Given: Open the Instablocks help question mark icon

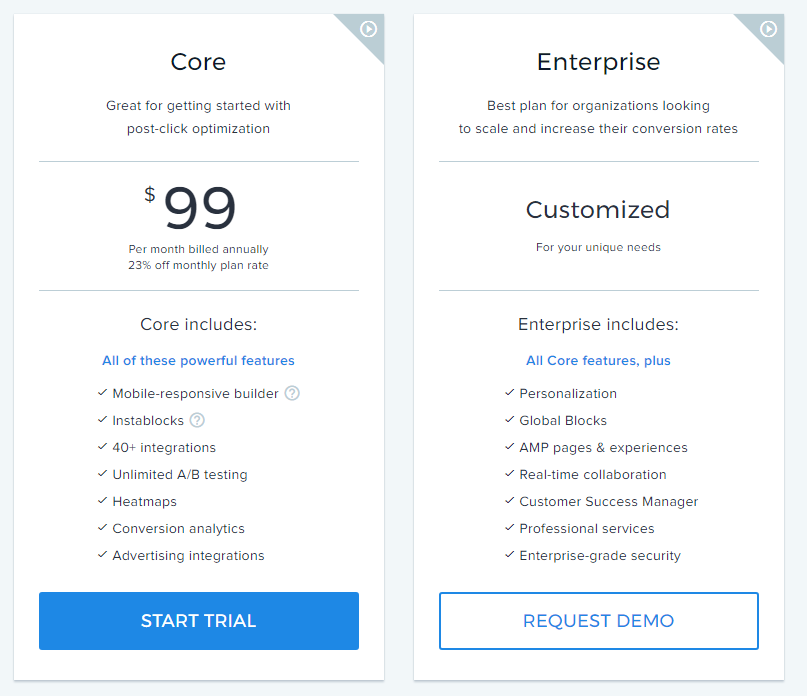Looking at the screenshot, I should coord(197,421).
